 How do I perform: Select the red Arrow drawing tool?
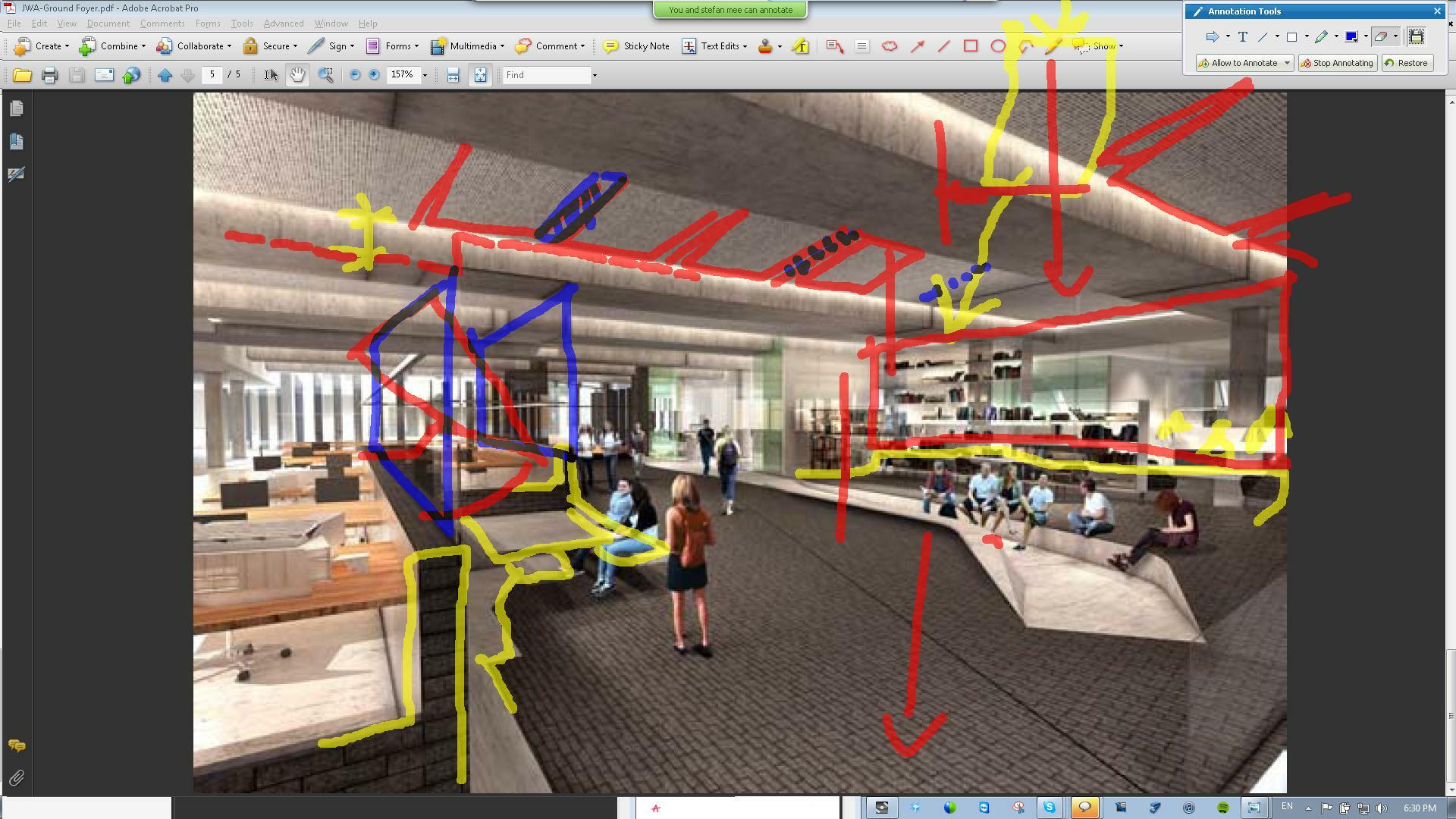click(x=917, y=46)
